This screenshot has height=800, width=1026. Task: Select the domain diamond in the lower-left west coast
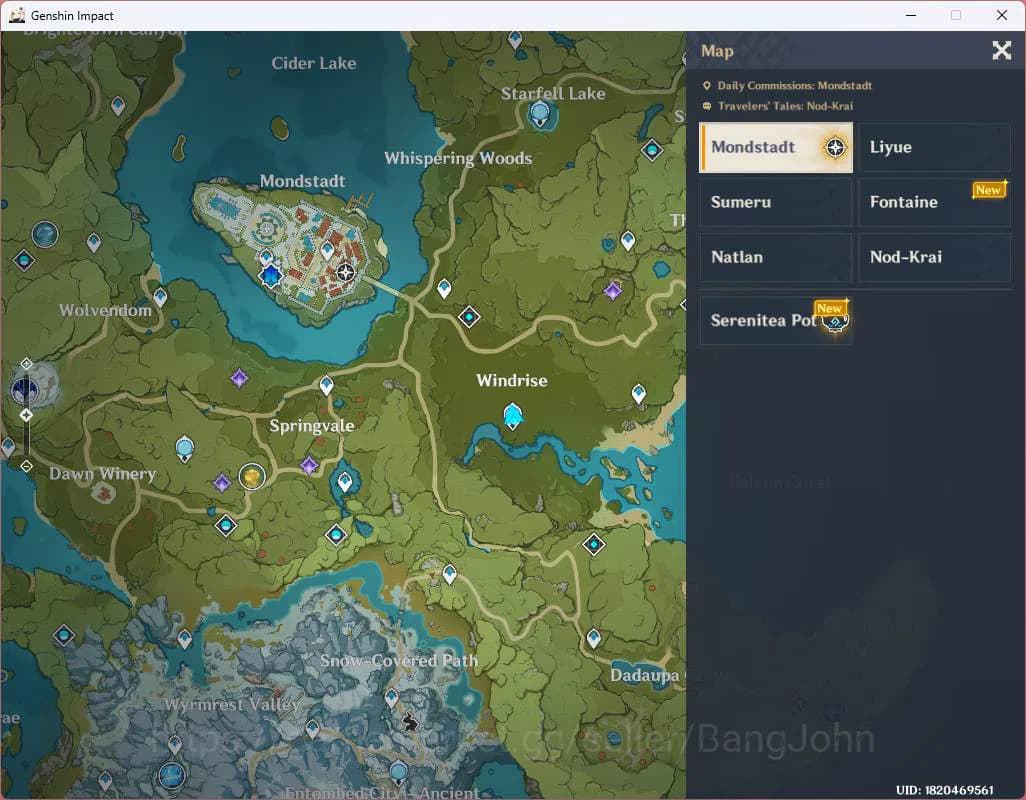(63, 635)
